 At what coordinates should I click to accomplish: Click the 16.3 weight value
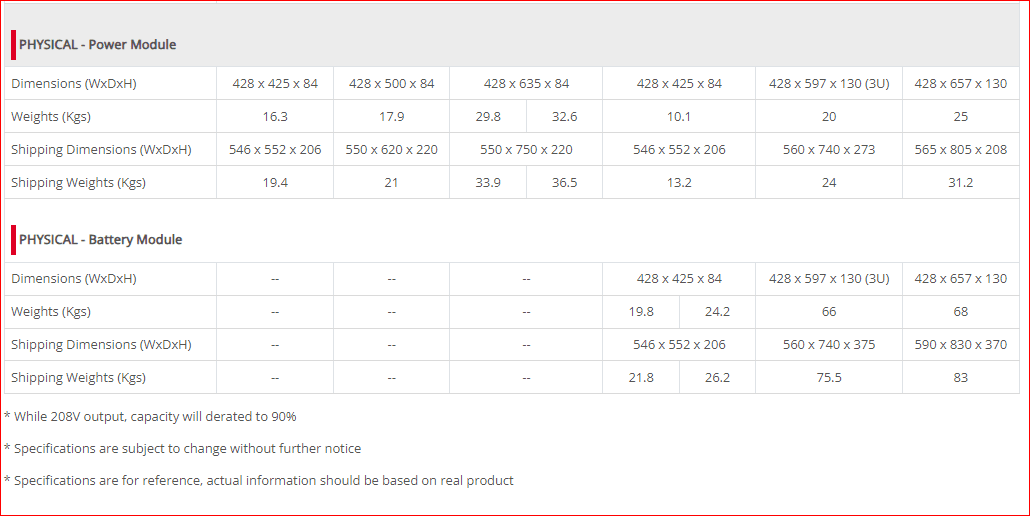(x=275, y=117)
